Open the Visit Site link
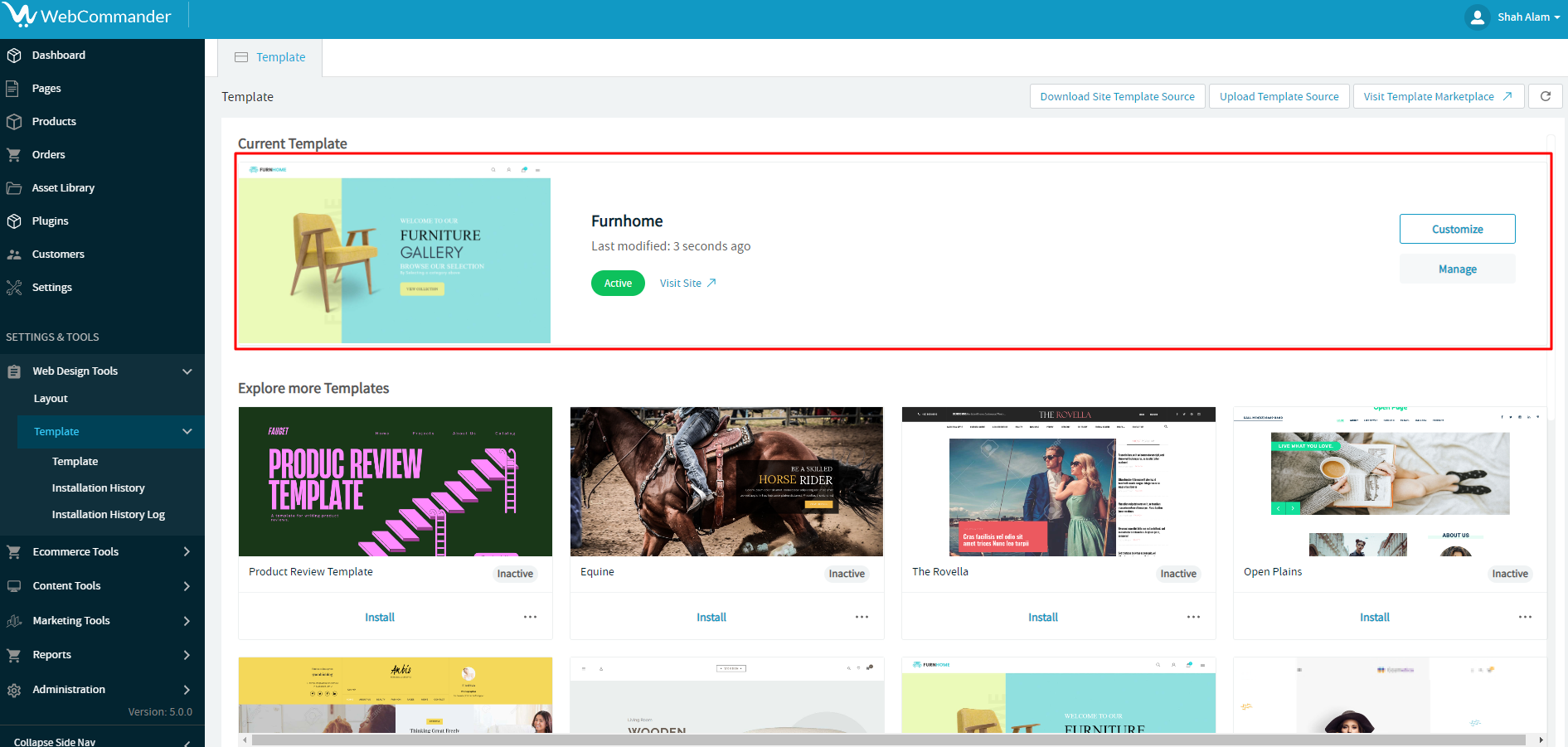The height and width of the screenshot is (747, 1568). [688, 284]
